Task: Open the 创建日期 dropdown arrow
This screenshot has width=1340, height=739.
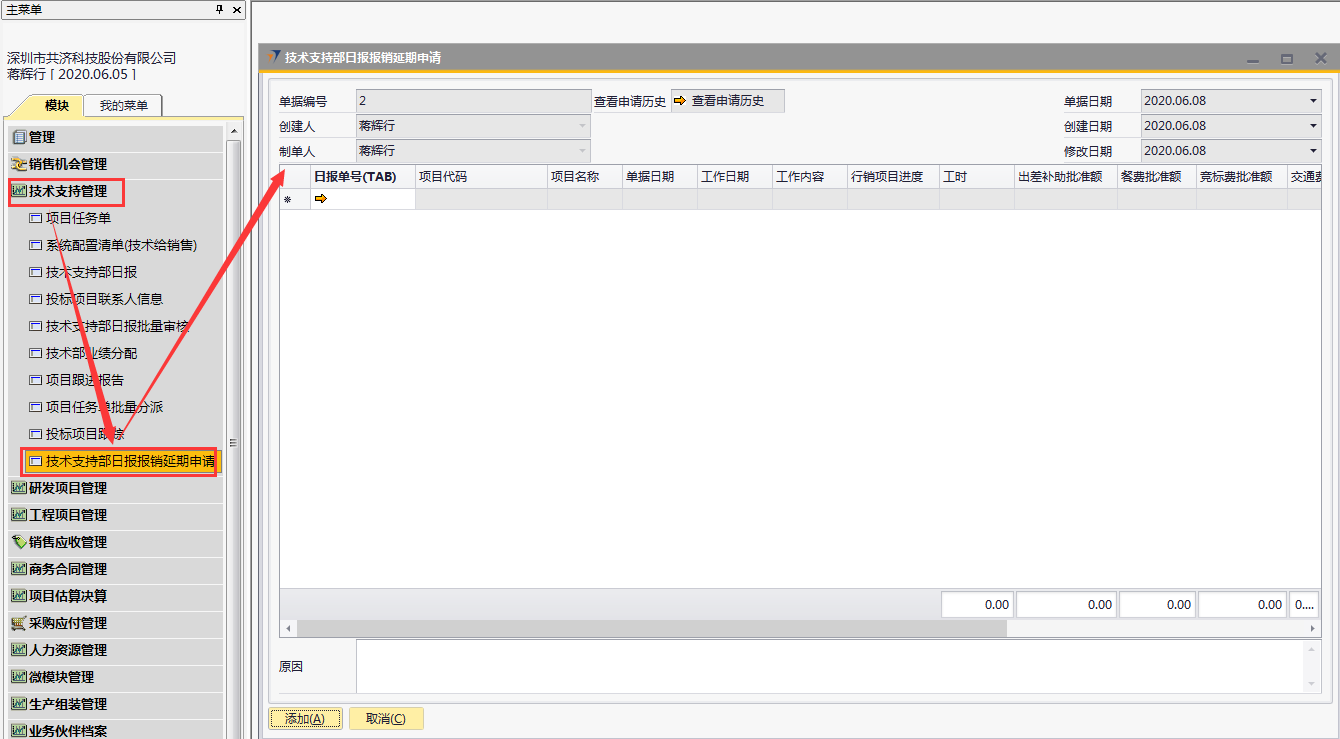Action: pyautogui.click(x=1313, y=126)
